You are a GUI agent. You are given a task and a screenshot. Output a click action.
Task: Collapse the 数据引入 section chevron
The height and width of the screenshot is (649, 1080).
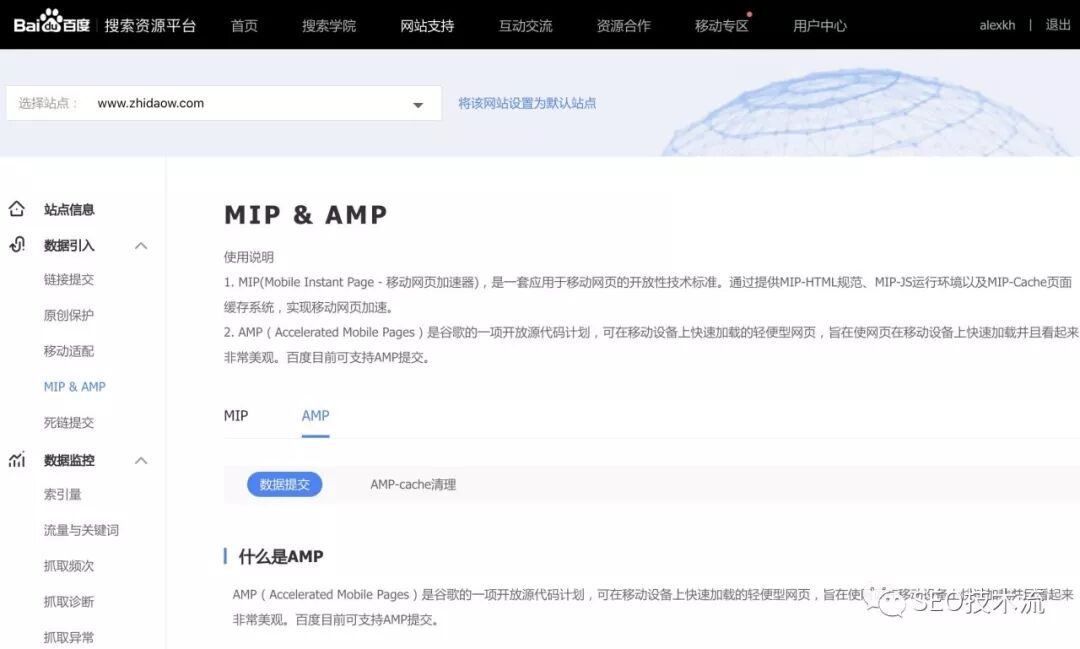pos(141,246)
